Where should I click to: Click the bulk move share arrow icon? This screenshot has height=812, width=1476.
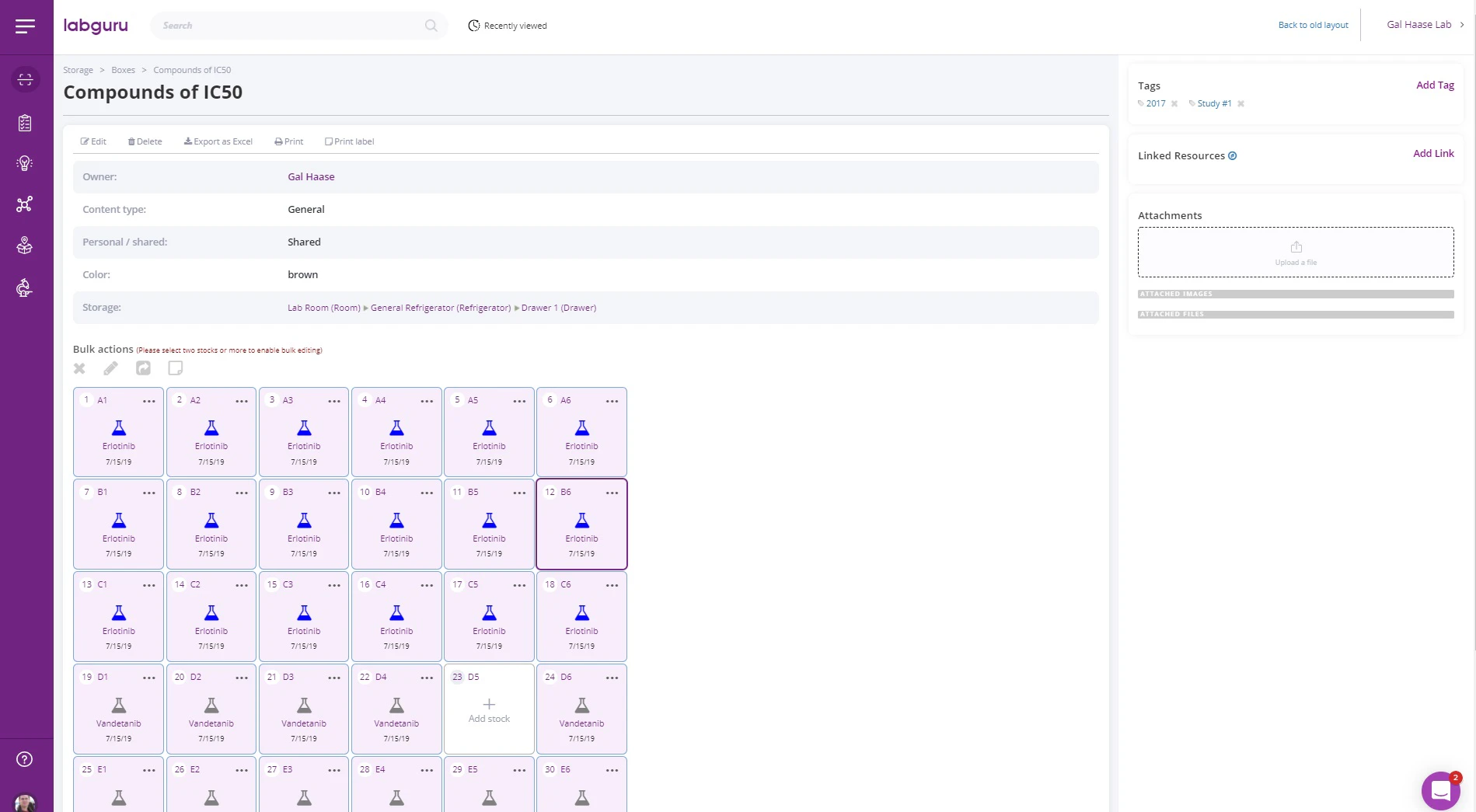point(143,368)
